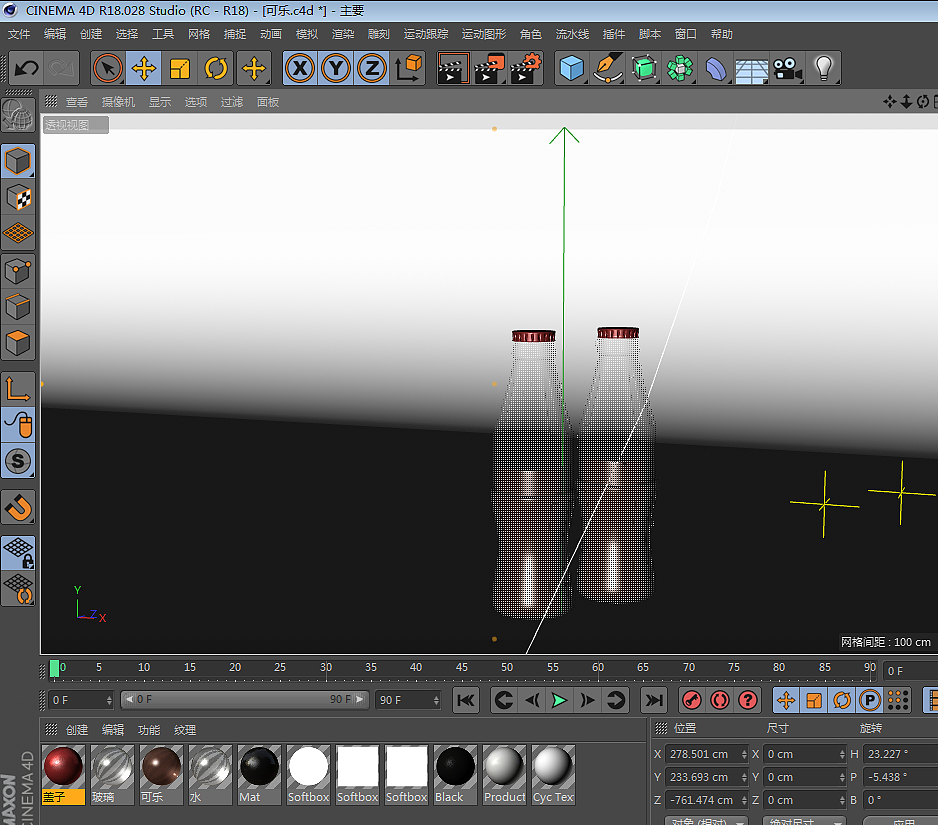Click the make editable globe icon
The height and width of the screenshot is (825, 938).
click(18, 114)
